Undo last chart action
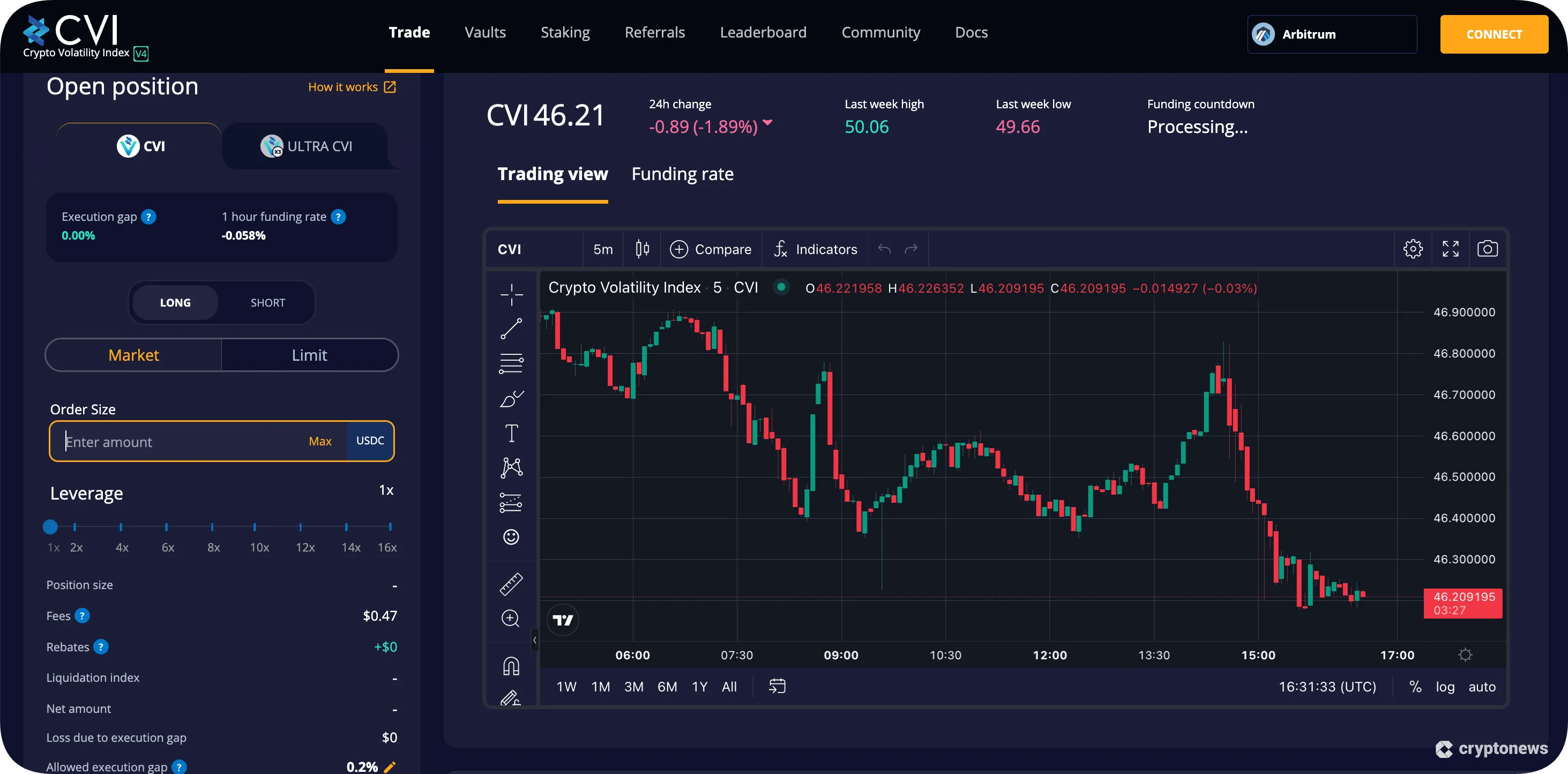The image size is (1568, 774). [884, 249]
